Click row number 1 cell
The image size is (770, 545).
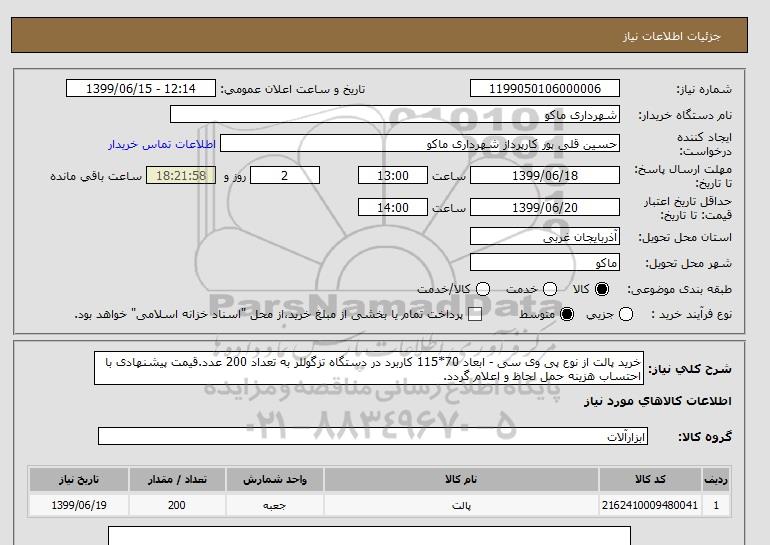716,505
